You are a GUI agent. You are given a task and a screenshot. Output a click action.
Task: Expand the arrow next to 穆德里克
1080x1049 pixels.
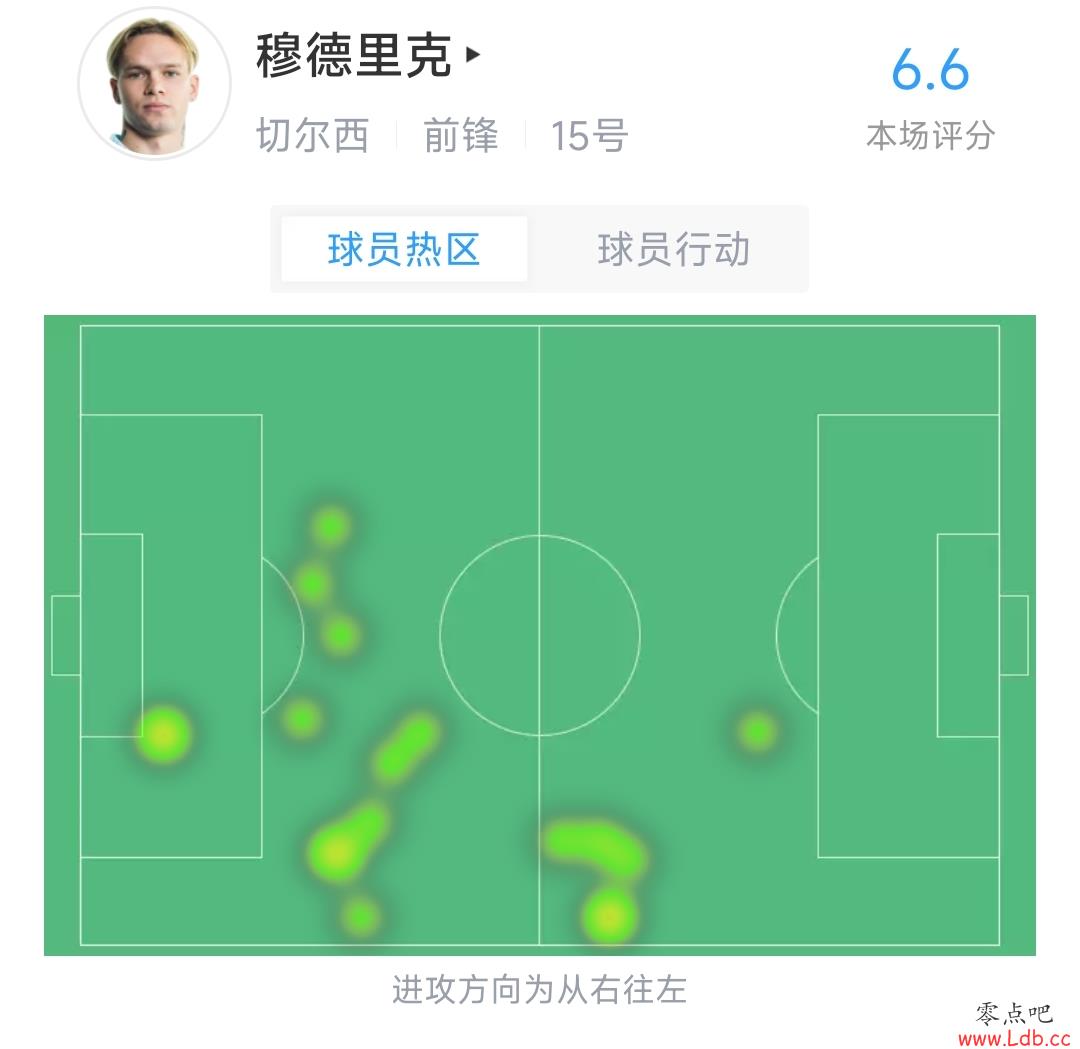[472, 54]
